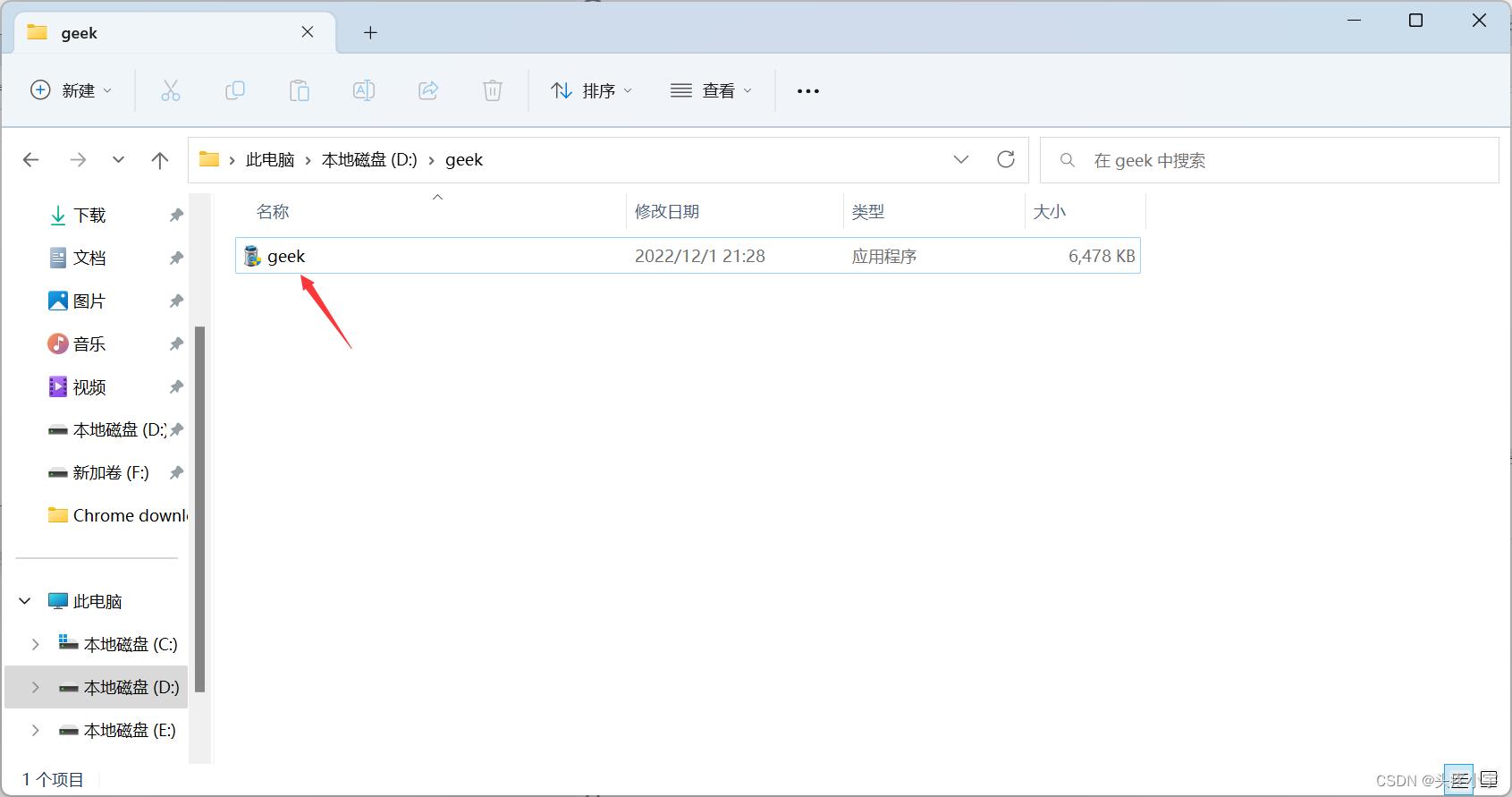
Task: Click the Share icon in toolbar
Action: [x=428, y=90]
